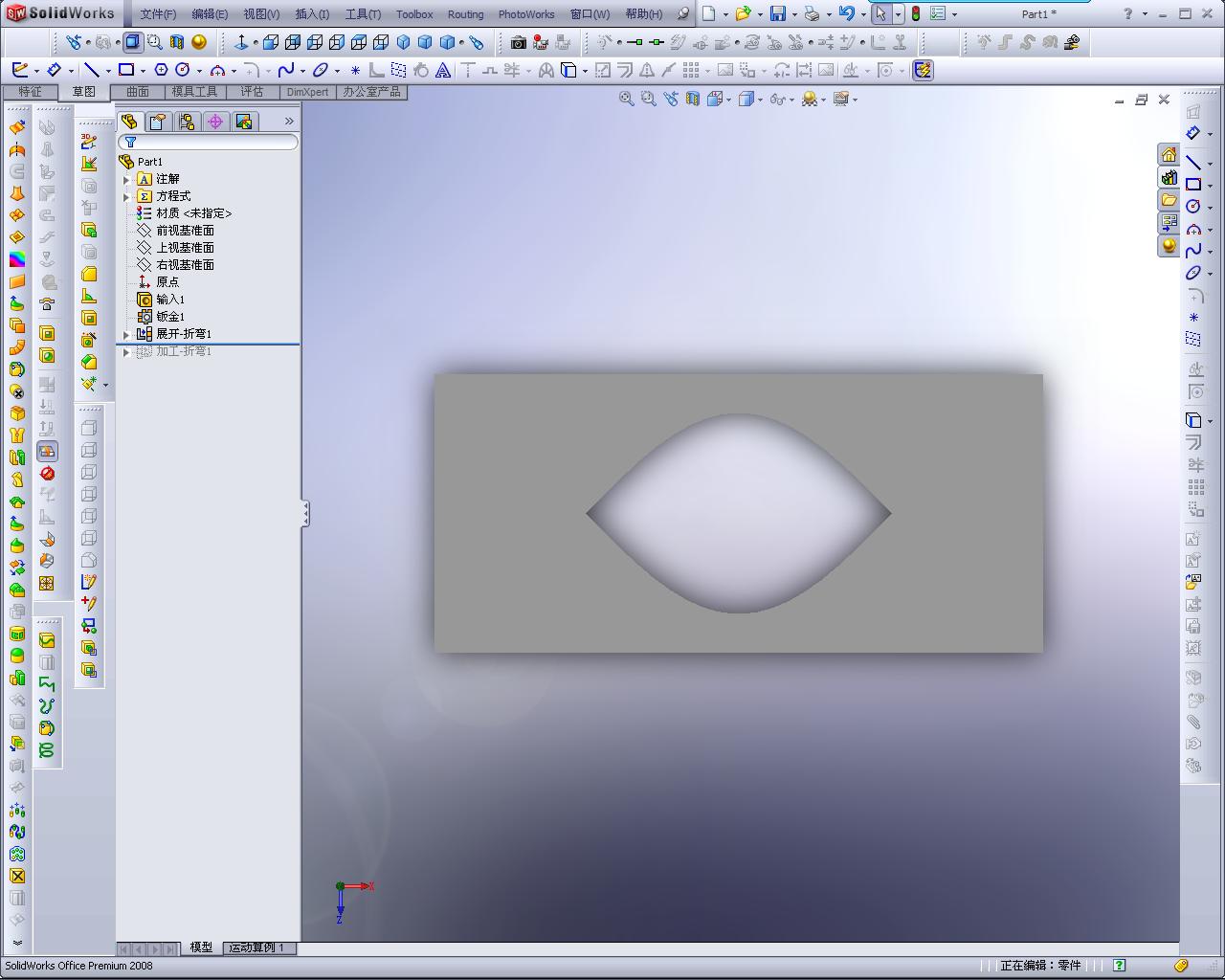Viewport: 1225px width, 980px height.
Task: Open the PropertyManager tab
Action: pyautogui.click(x=158, y=122)
